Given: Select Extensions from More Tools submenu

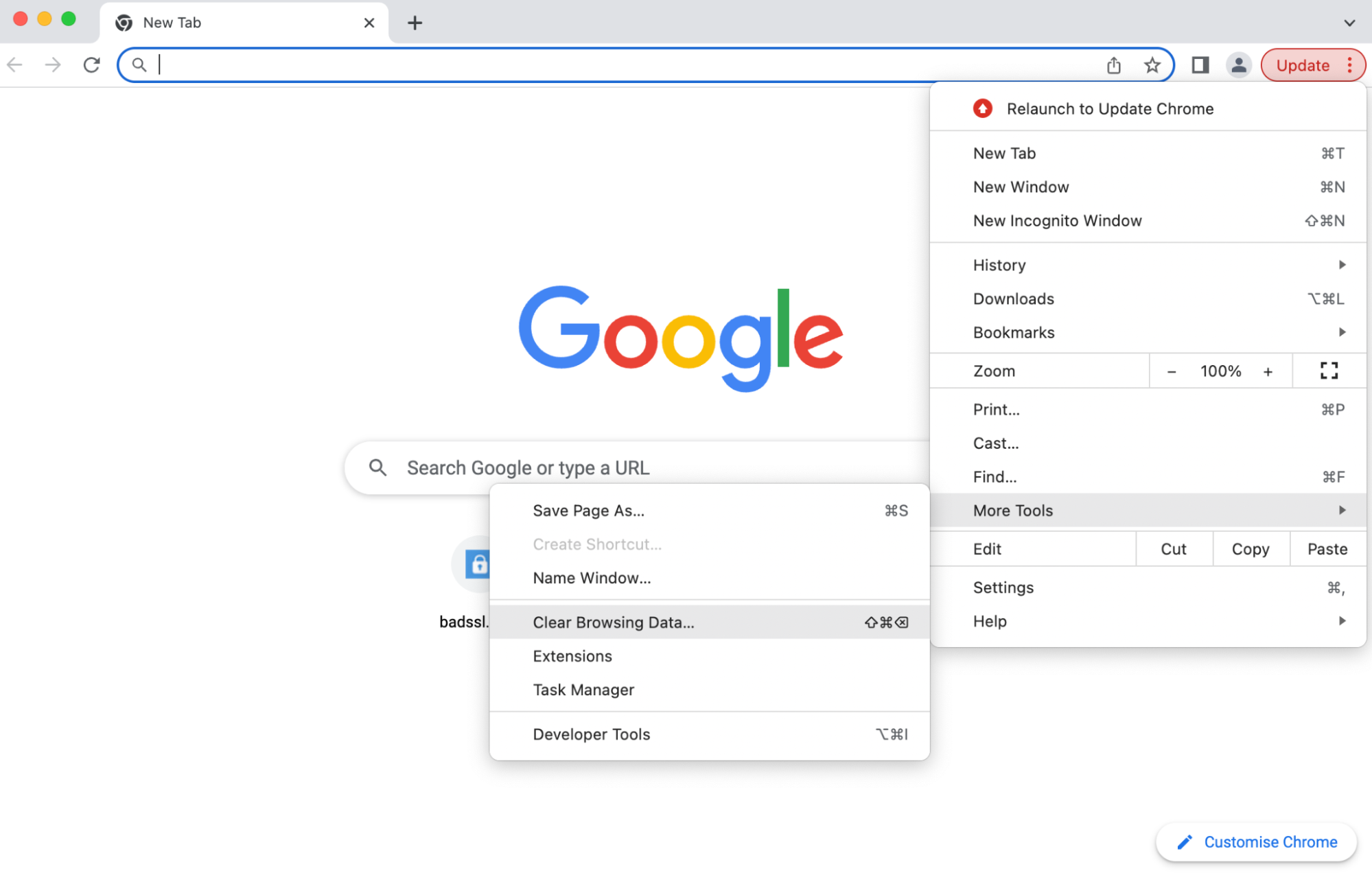Looking at the screenshot, I should click(572, 656).
